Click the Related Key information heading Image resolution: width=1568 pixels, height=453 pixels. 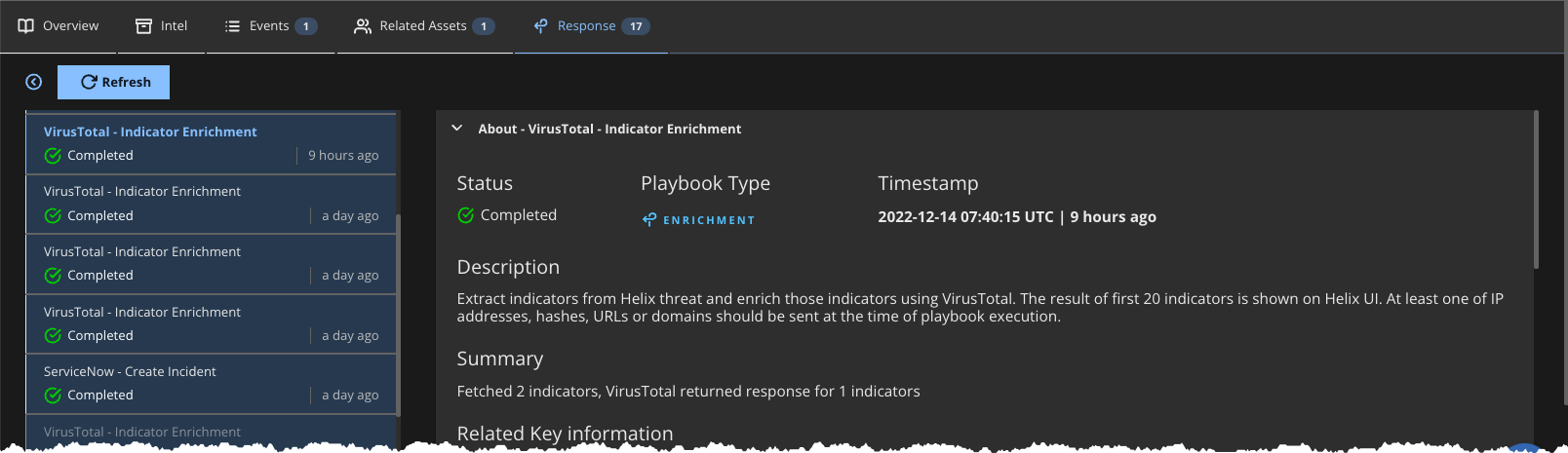click(x=565, y=434)
